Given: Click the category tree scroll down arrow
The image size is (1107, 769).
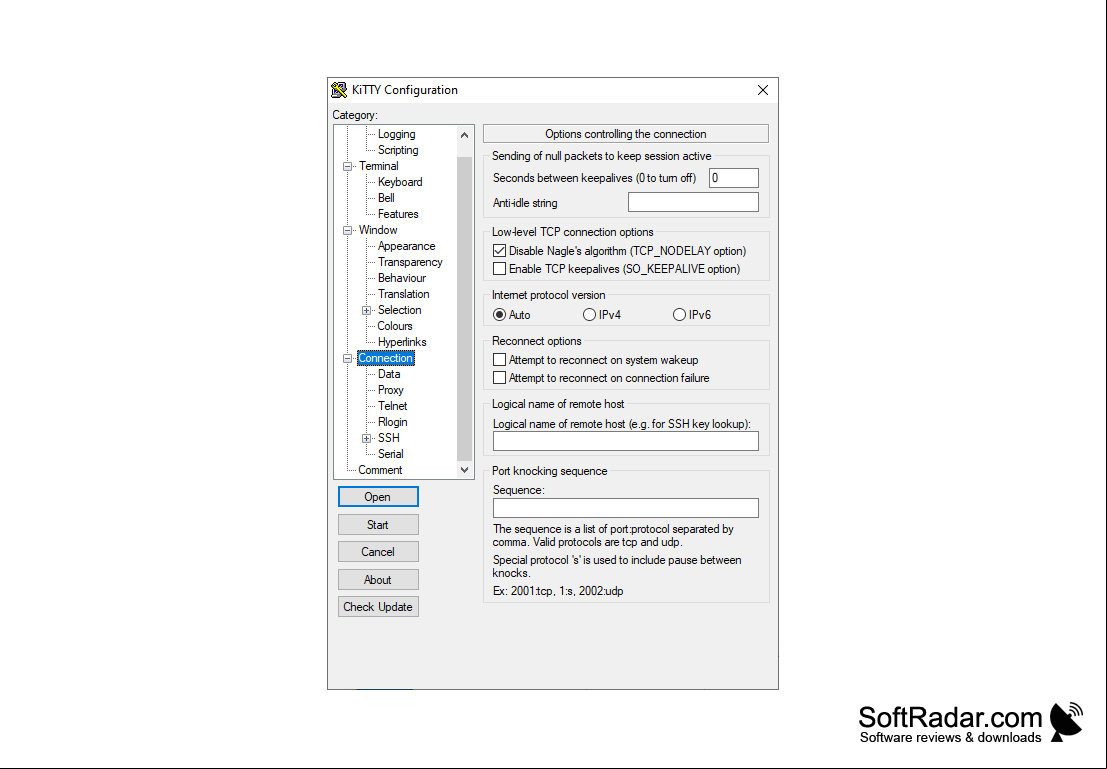Looking at the screenshot, I should click(464, 470).
